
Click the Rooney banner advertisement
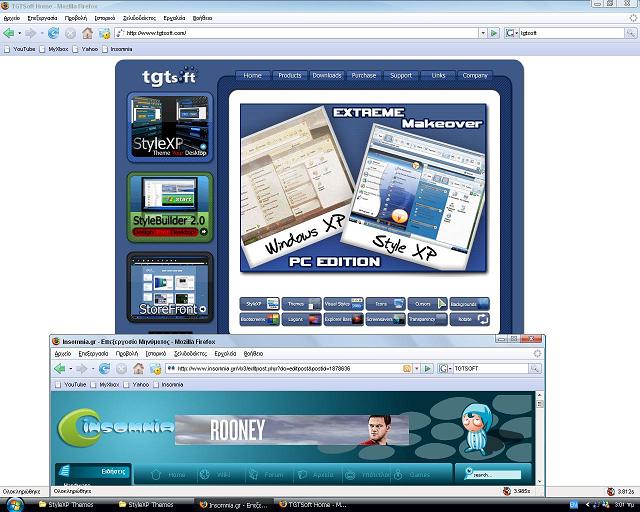[x=292, y=430]
